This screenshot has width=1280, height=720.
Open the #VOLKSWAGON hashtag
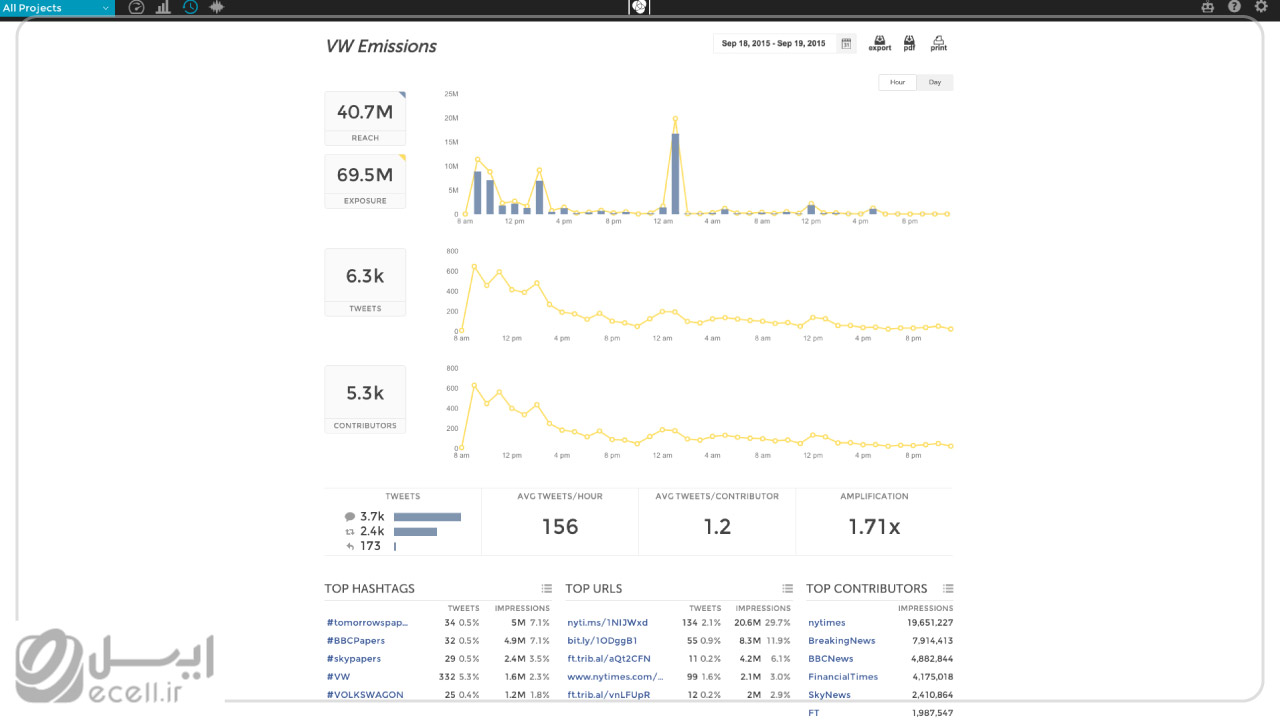click(x=365, y=695)
